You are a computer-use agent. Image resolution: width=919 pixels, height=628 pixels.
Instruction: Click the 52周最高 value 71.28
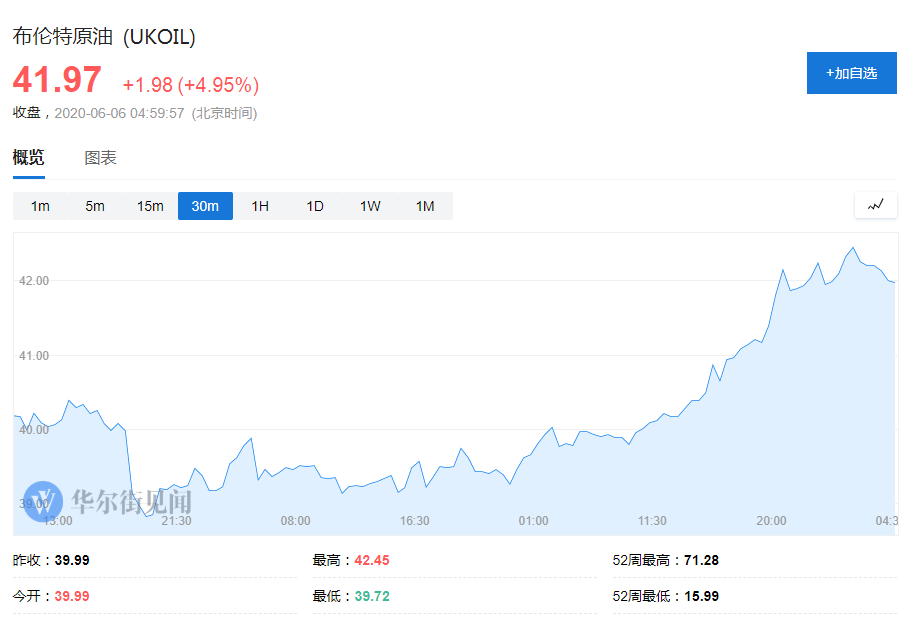coord(701,560)
